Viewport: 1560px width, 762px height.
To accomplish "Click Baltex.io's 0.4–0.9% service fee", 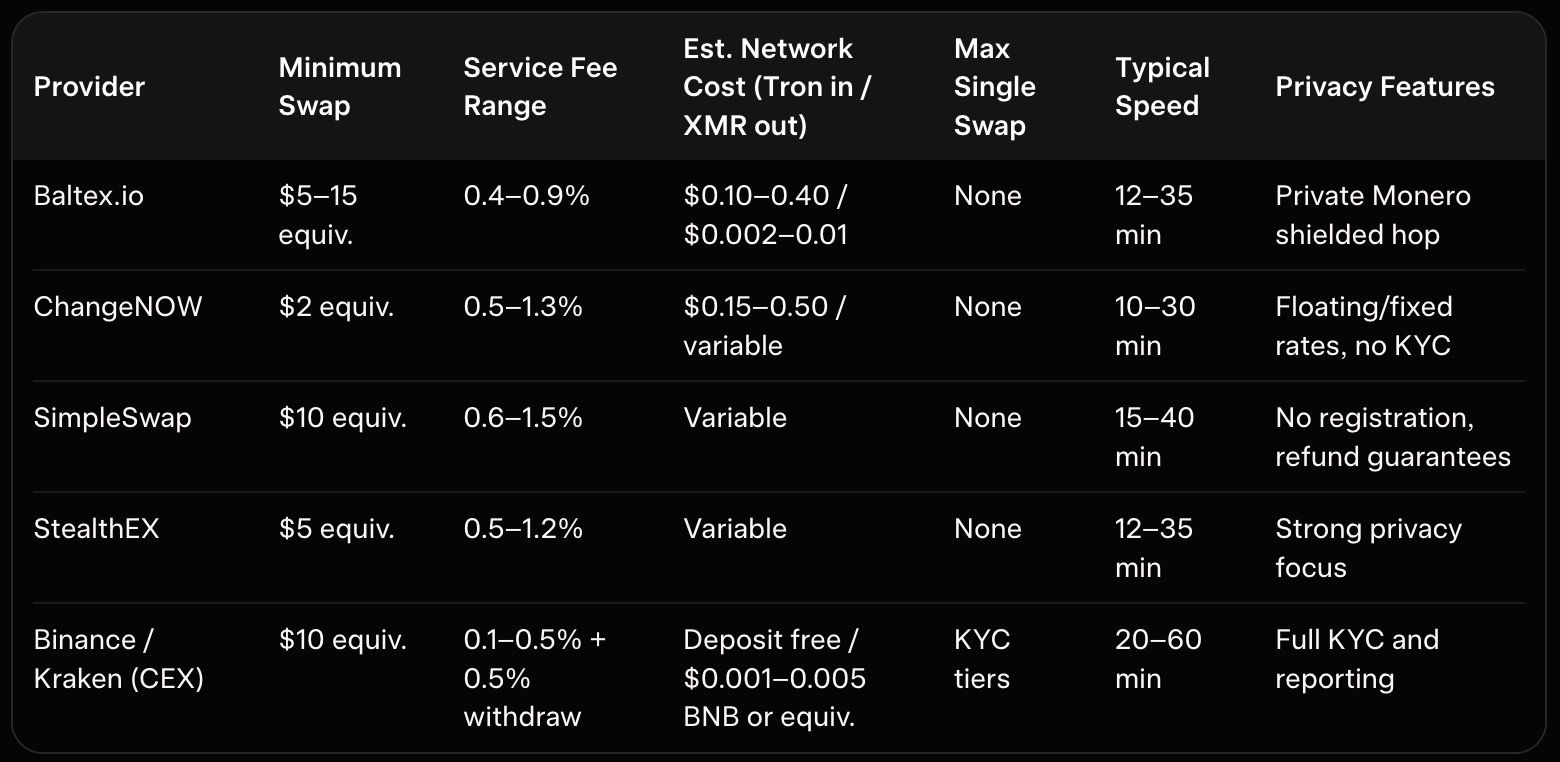I will (526, 196).
